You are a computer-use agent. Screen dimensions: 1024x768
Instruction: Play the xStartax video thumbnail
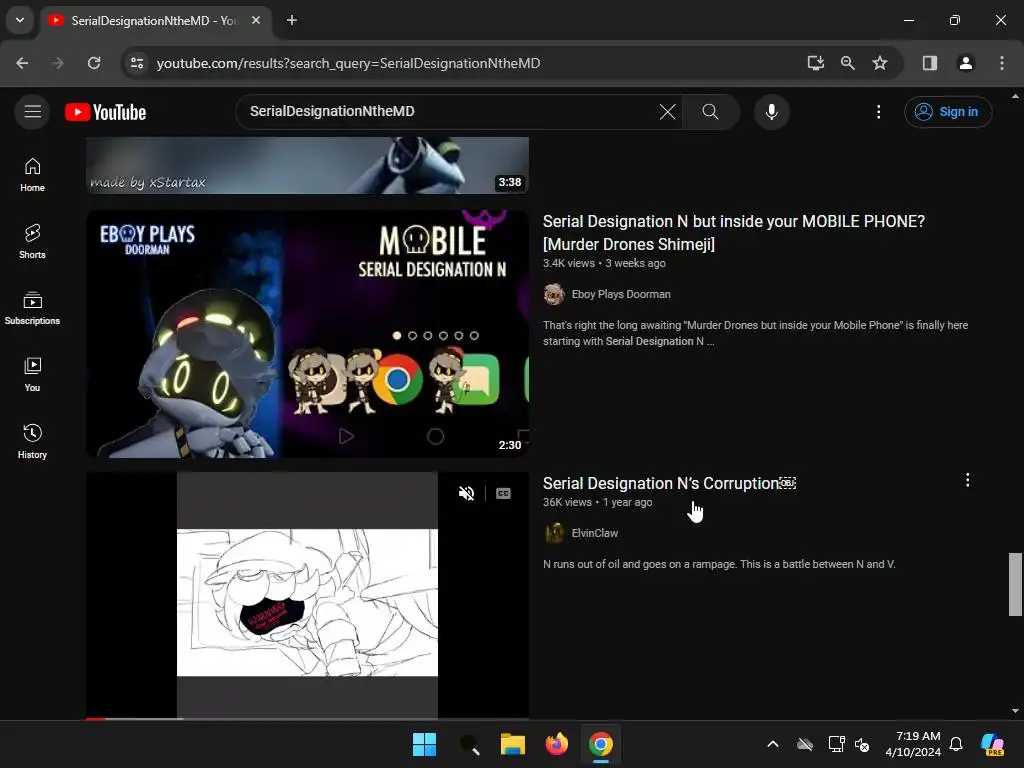click(x=308, y=165)
